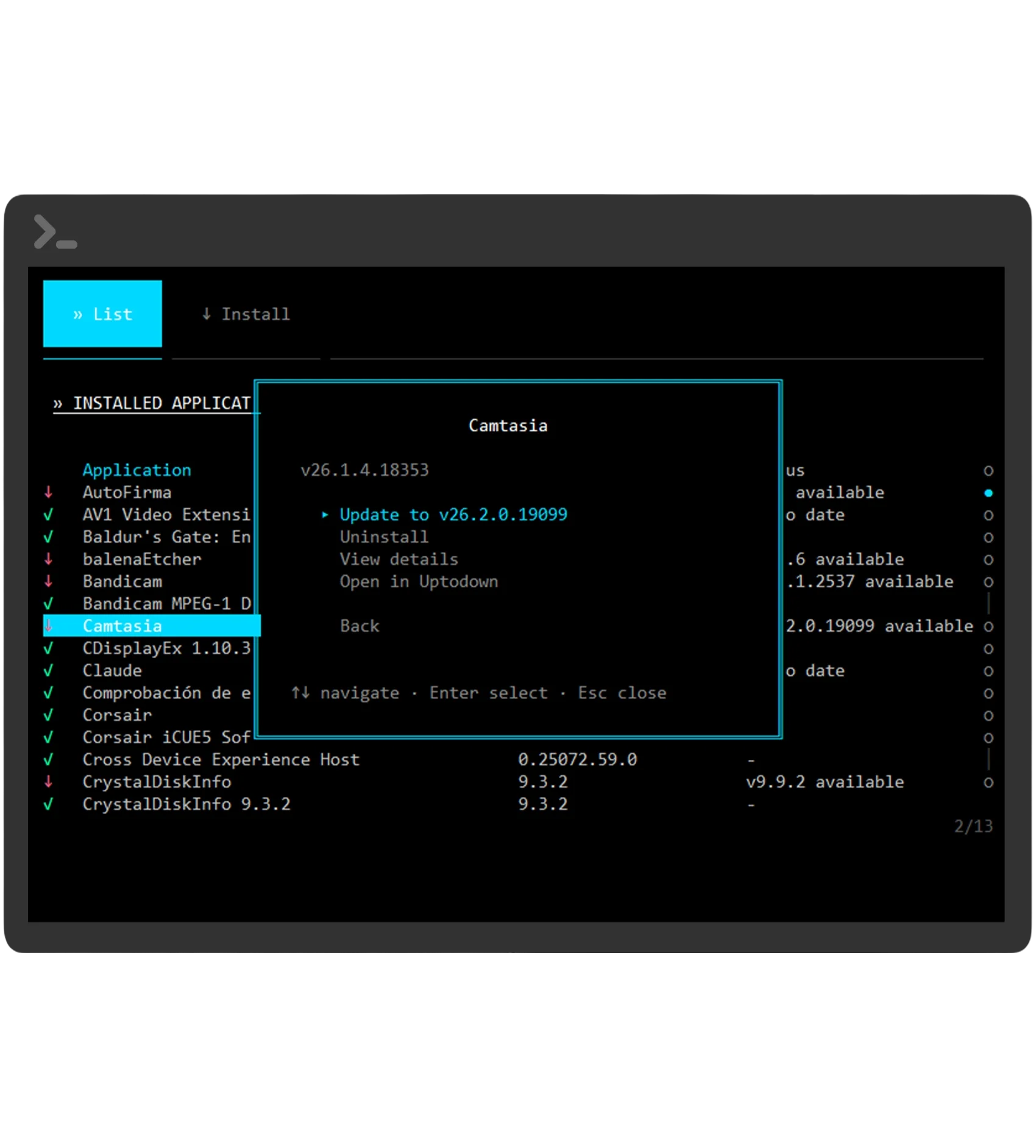Click the down arrow in the highlighted Camtasia row
This screenshot has height=1148, width=1036.
(x=49, y=625)
